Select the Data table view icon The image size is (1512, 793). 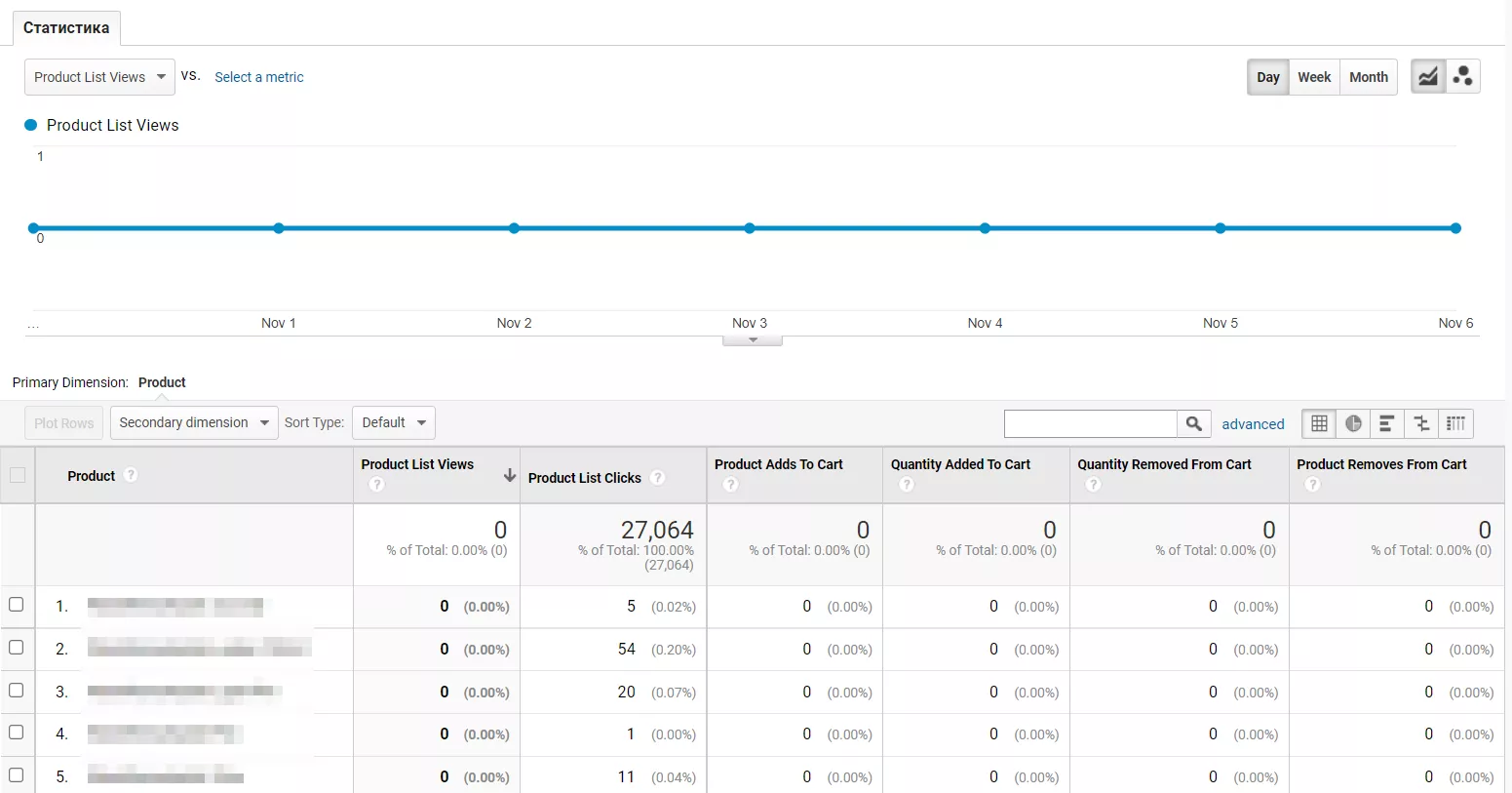point(1319,423)
